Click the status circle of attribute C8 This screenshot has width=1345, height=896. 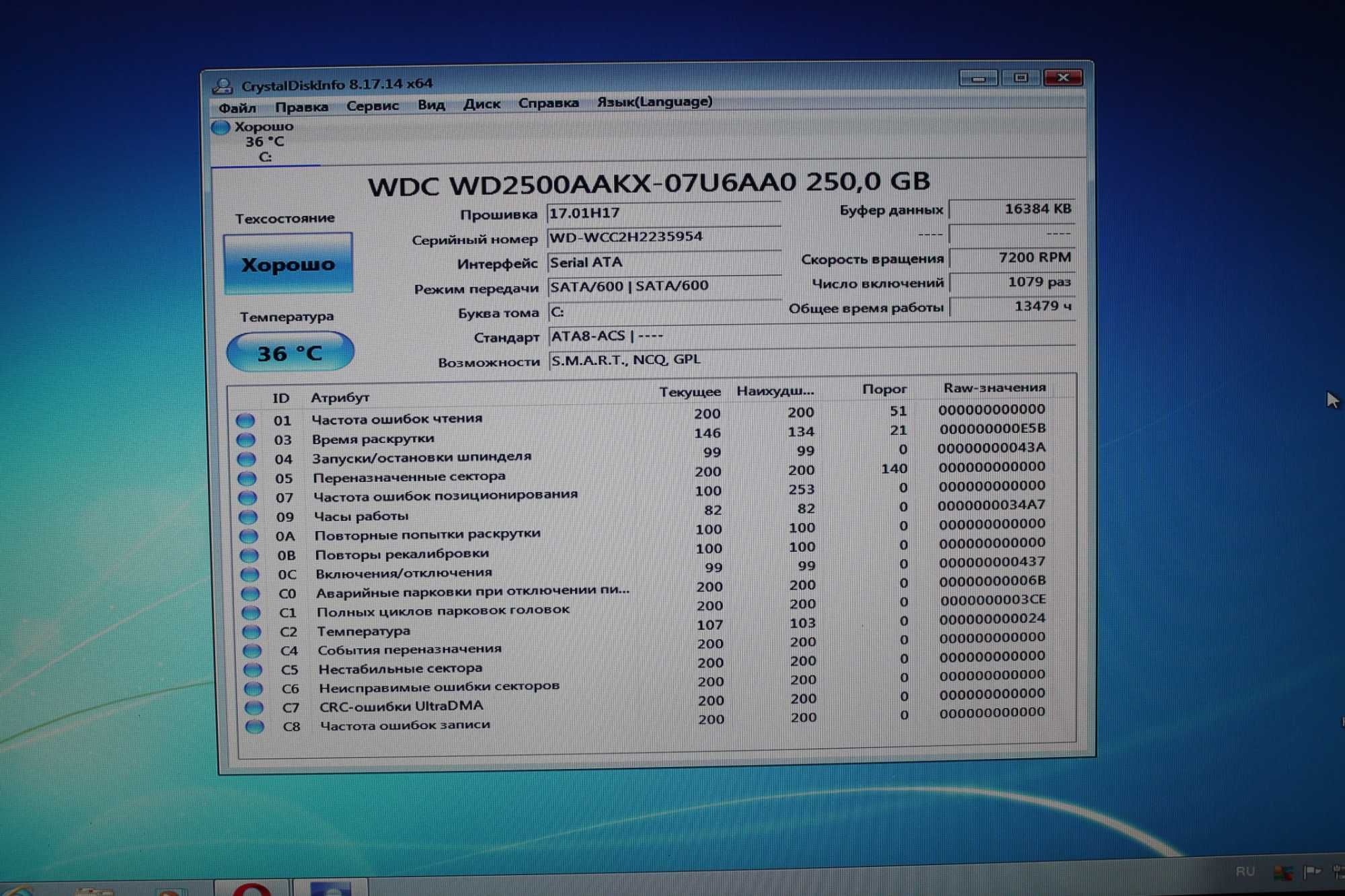[x=255, y=727]
